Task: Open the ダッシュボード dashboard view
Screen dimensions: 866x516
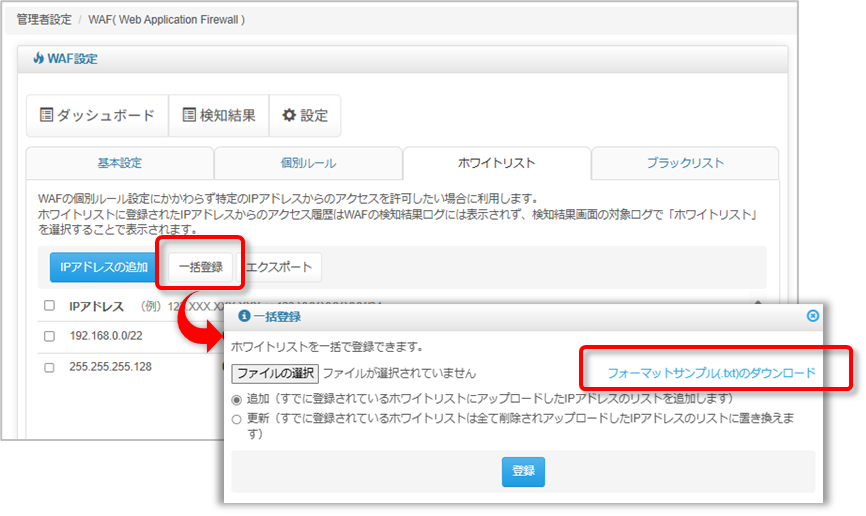Action: tap(97, 116)
